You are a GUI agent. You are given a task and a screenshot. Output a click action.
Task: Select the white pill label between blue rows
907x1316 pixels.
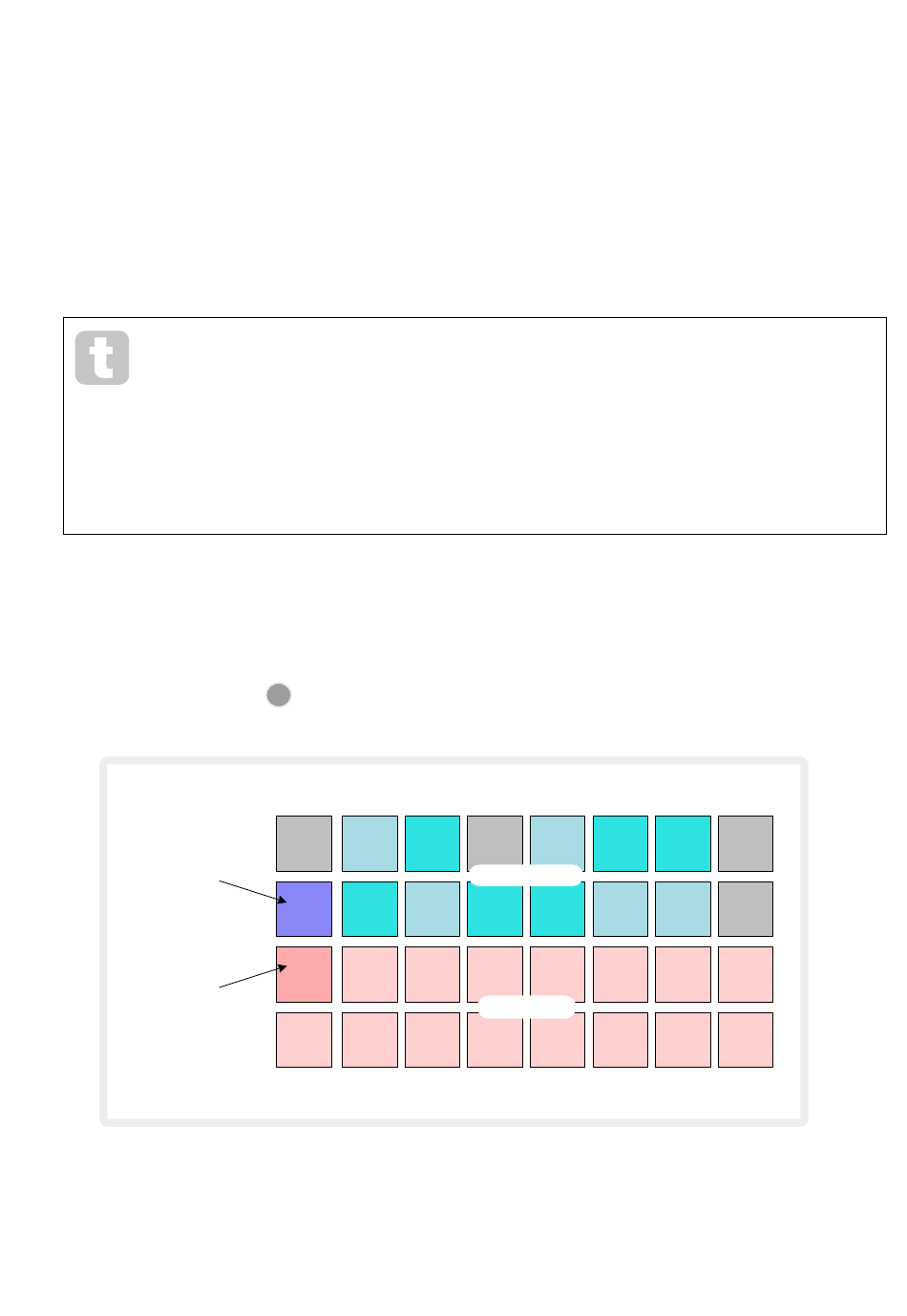tap(526, 876)
